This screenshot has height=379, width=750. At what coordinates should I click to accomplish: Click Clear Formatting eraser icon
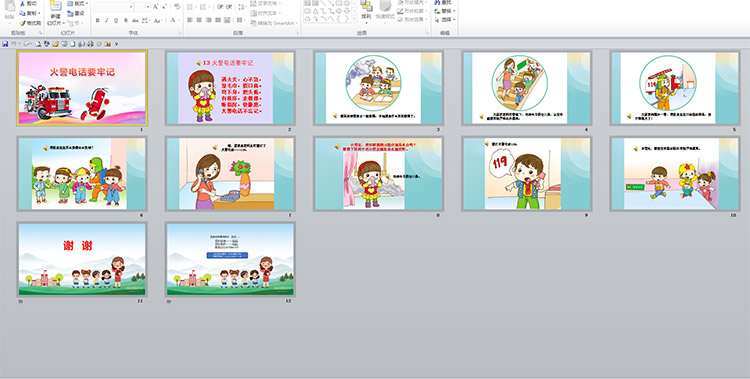click(177, 7)
